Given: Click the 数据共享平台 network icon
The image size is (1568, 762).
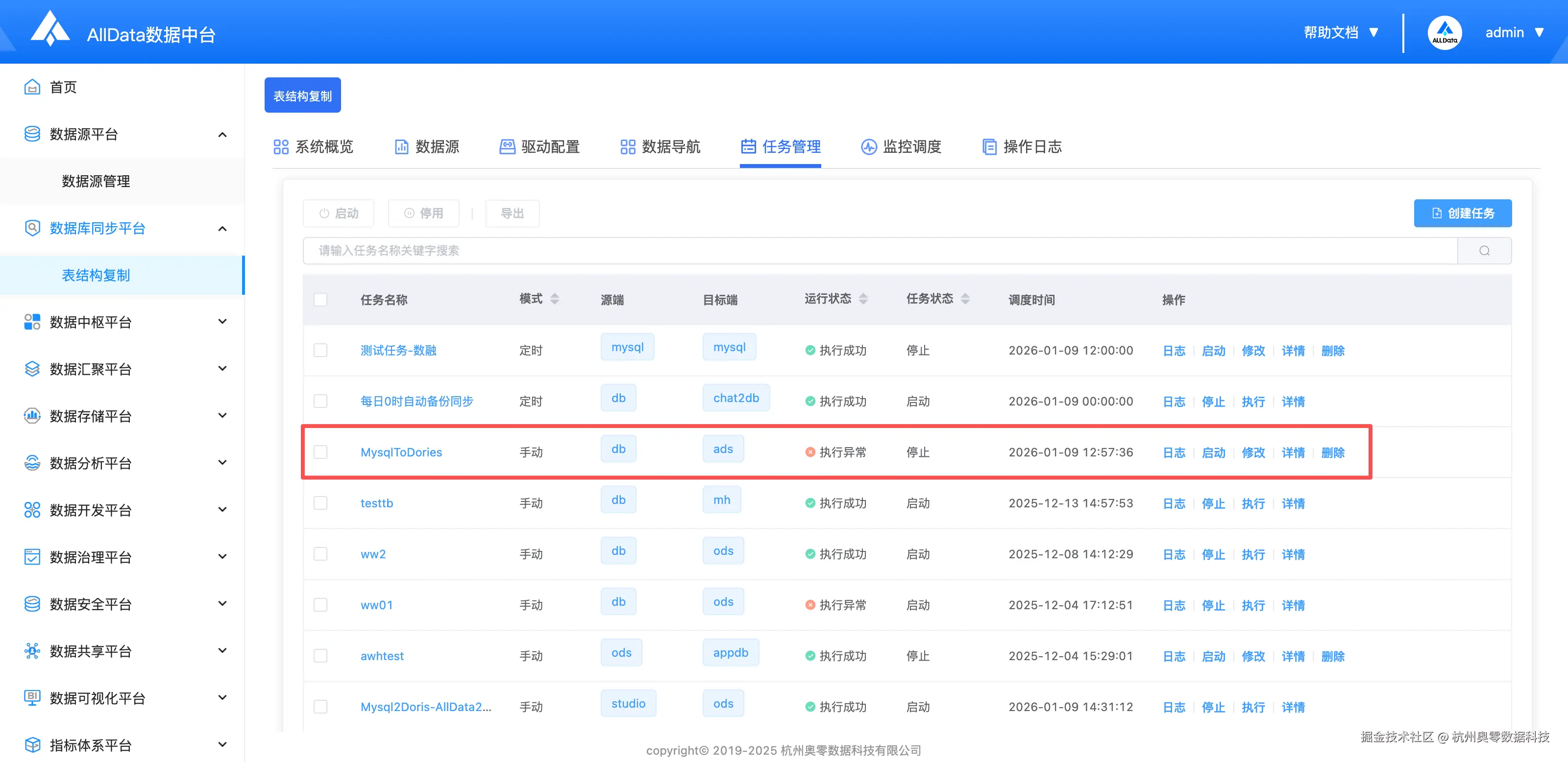Looking at the screenshot, I should coord(32,651).
